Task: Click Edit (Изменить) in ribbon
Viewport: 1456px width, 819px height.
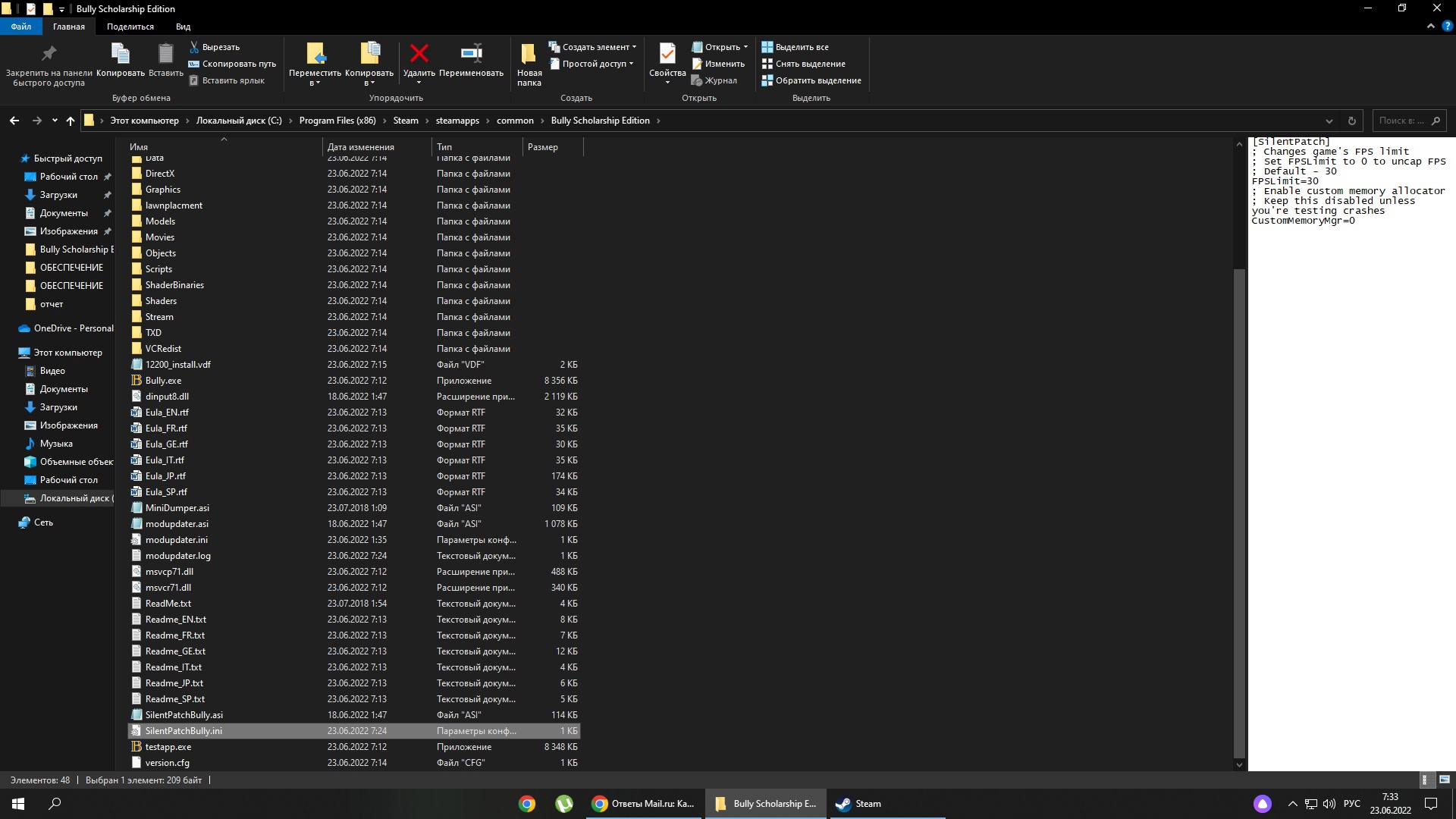Action: 718,64
